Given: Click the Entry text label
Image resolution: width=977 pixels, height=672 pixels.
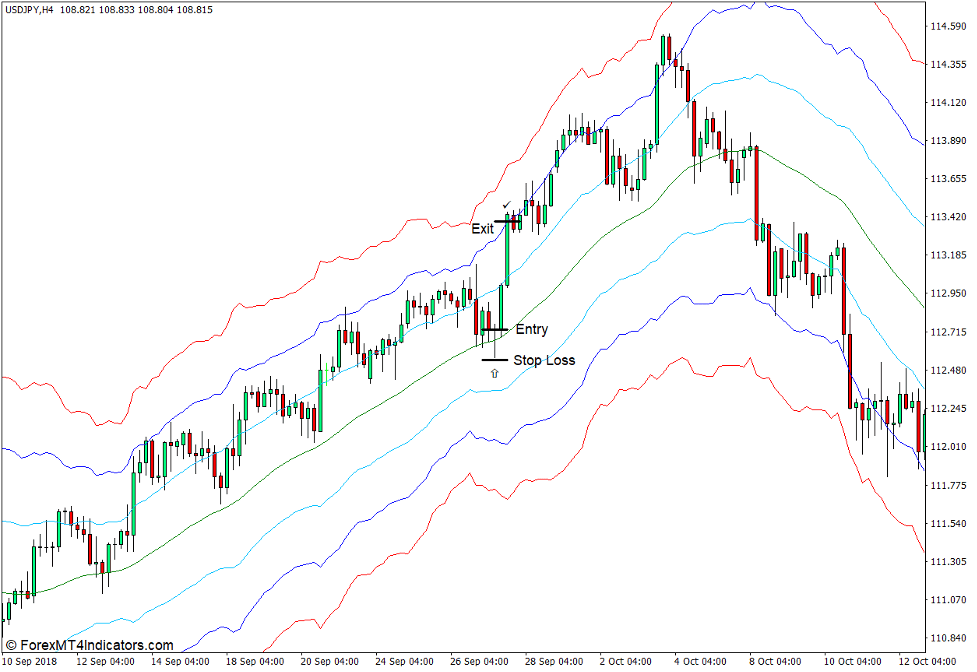Looking at the screenshot, I should 532,329.
